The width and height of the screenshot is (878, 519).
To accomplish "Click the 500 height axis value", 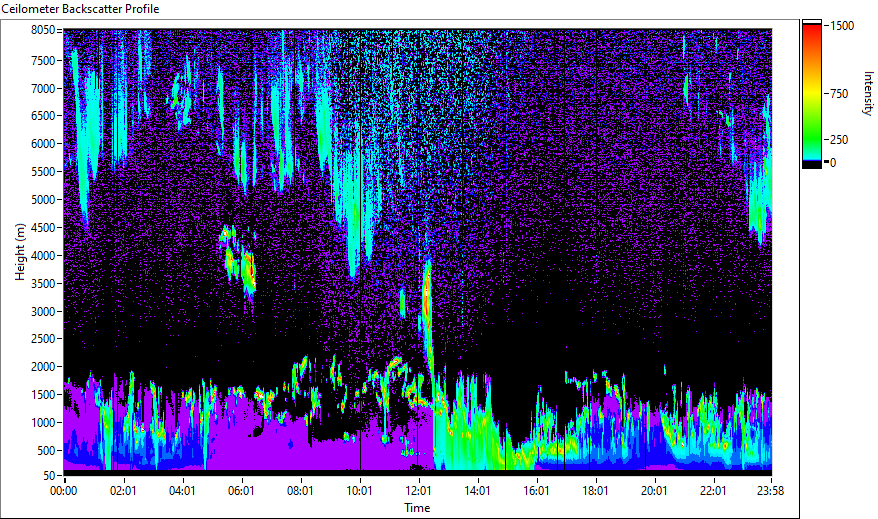I will tap(46, 451).
